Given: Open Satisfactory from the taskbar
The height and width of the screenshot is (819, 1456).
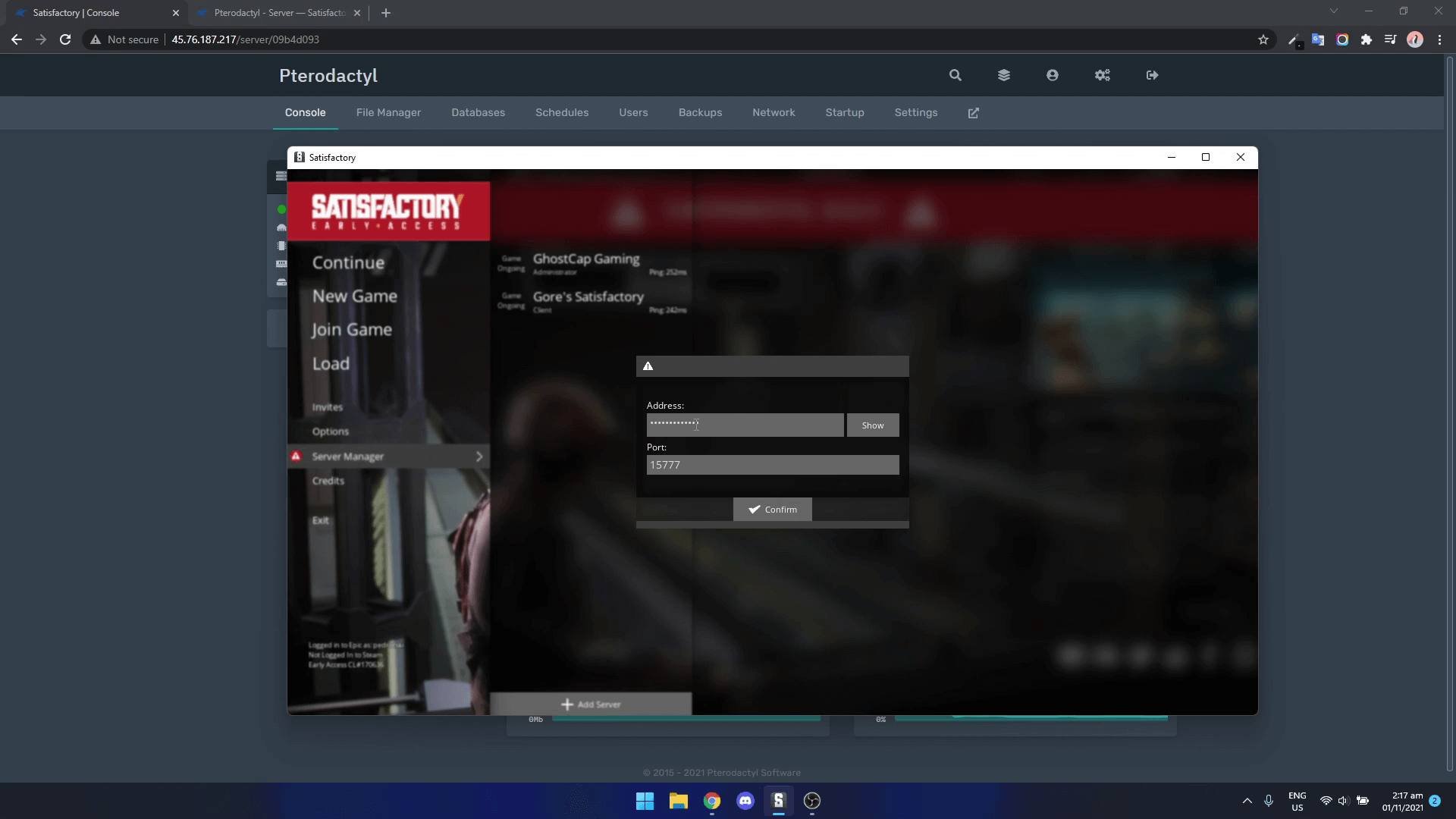Looking at the screenshot, I should click(779, 801).
